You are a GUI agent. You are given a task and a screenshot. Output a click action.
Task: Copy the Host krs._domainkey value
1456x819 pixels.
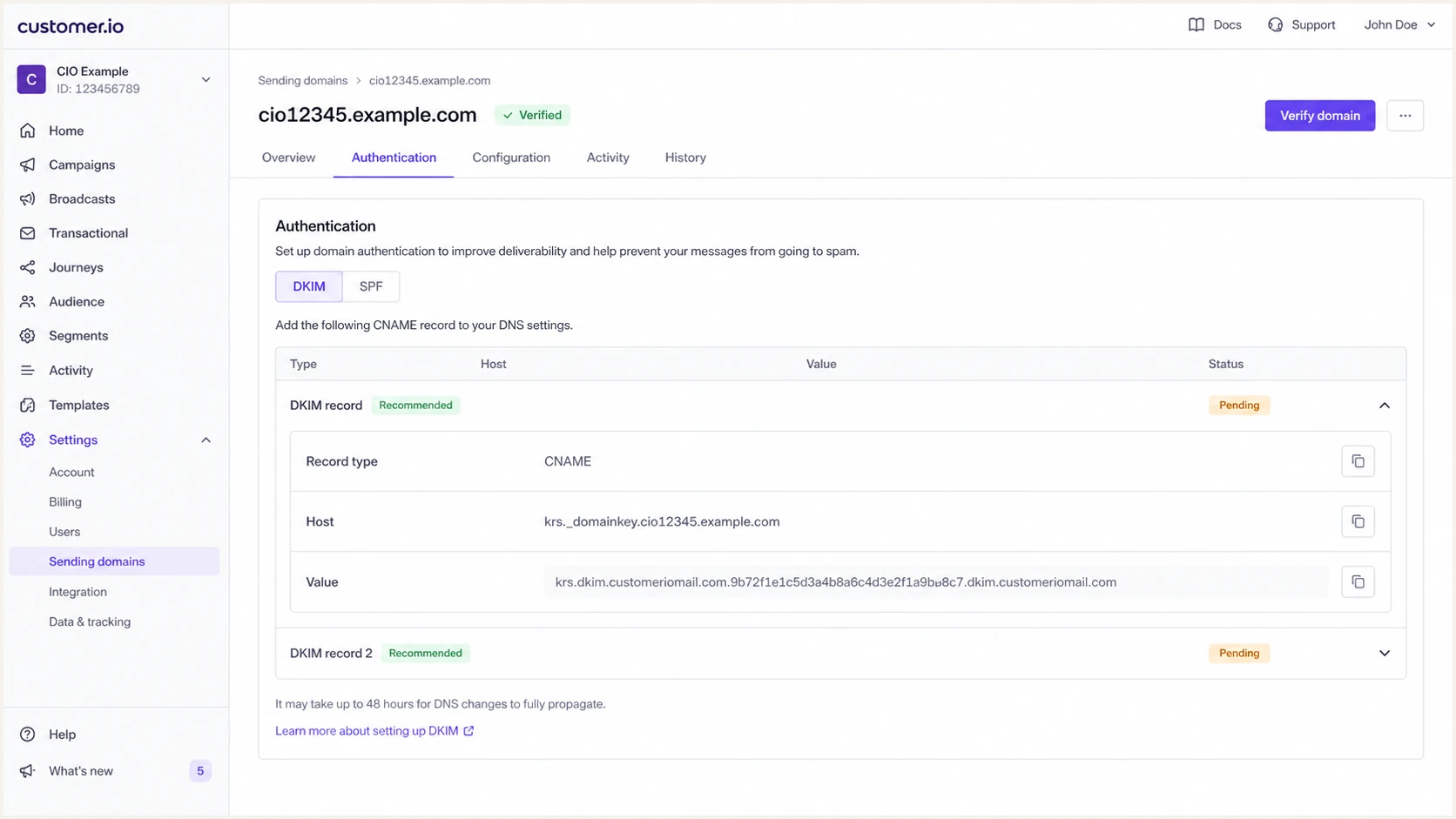point(1358,521)
